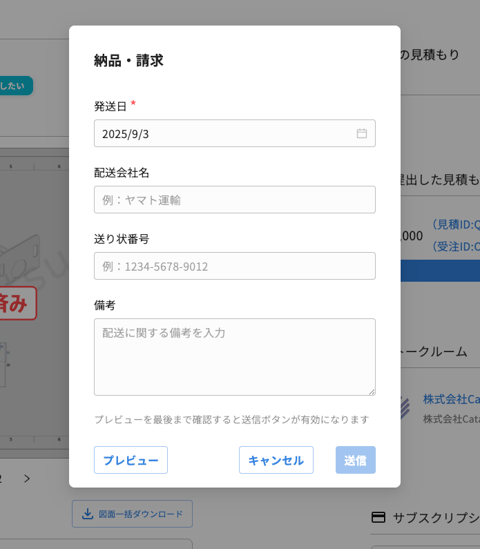Viewport: 480px width, 549px height.
Task: Click the download icon for 図面一括ダウンロード
Action: 87,514
